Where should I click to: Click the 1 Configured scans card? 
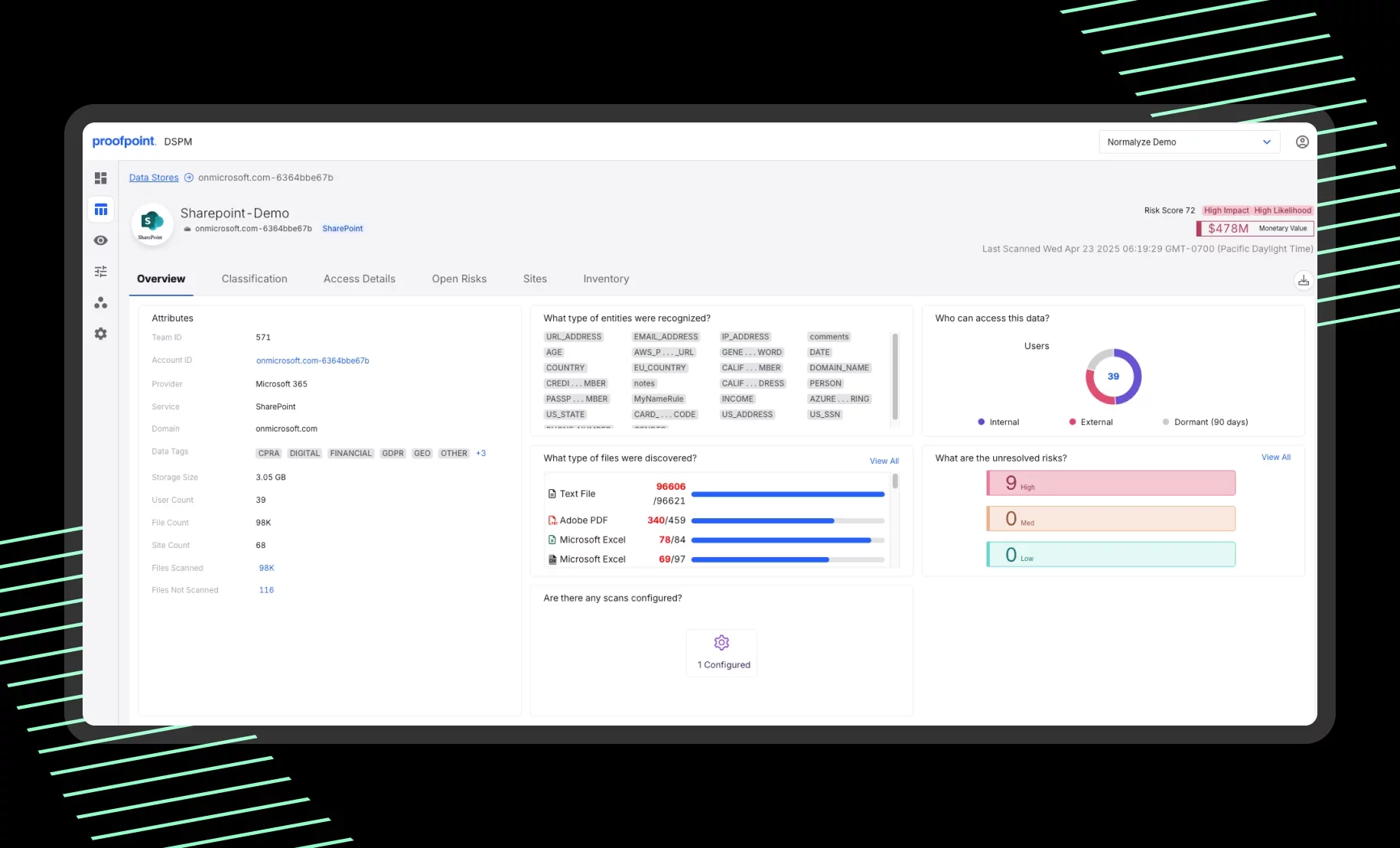(721, 653)
